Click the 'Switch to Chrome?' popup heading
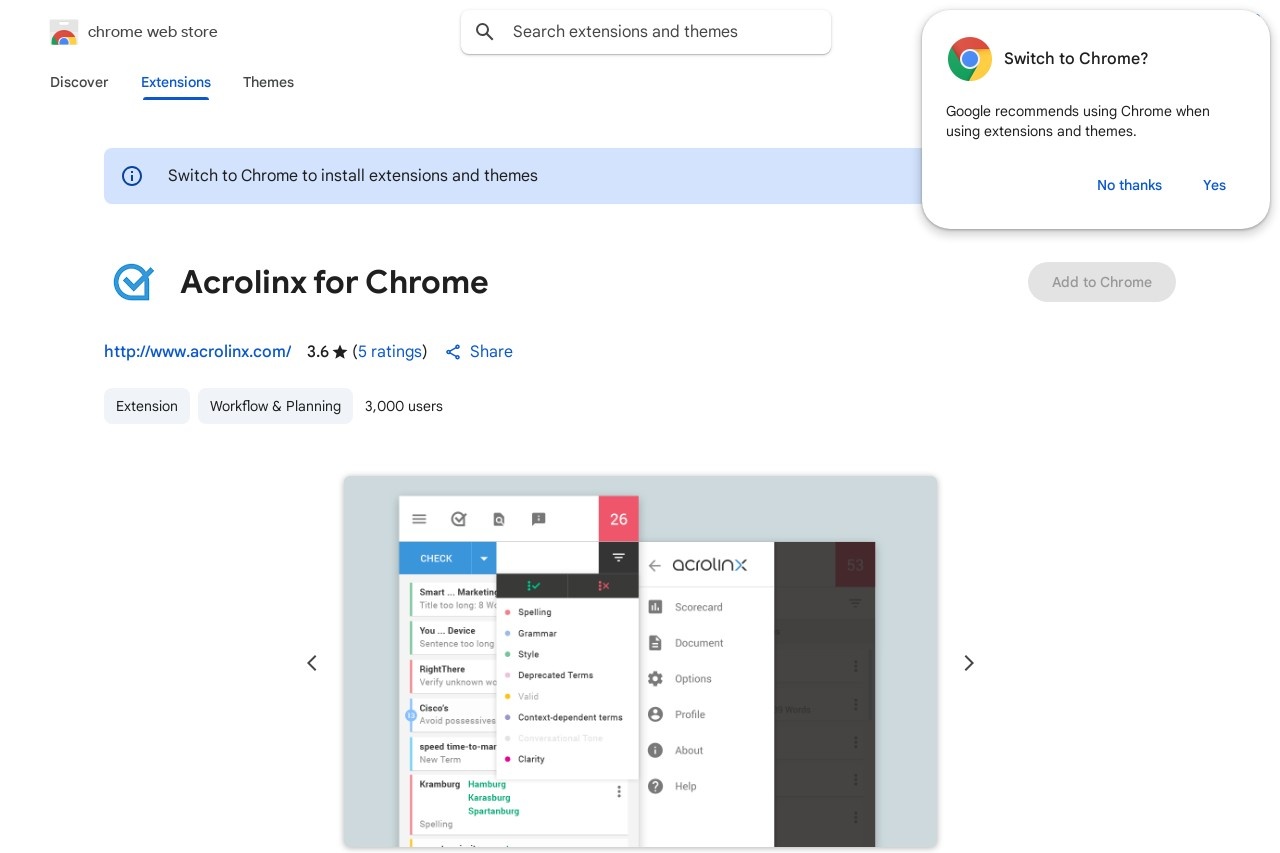This screenshot has width=1280, height=853. (1076, 59)
